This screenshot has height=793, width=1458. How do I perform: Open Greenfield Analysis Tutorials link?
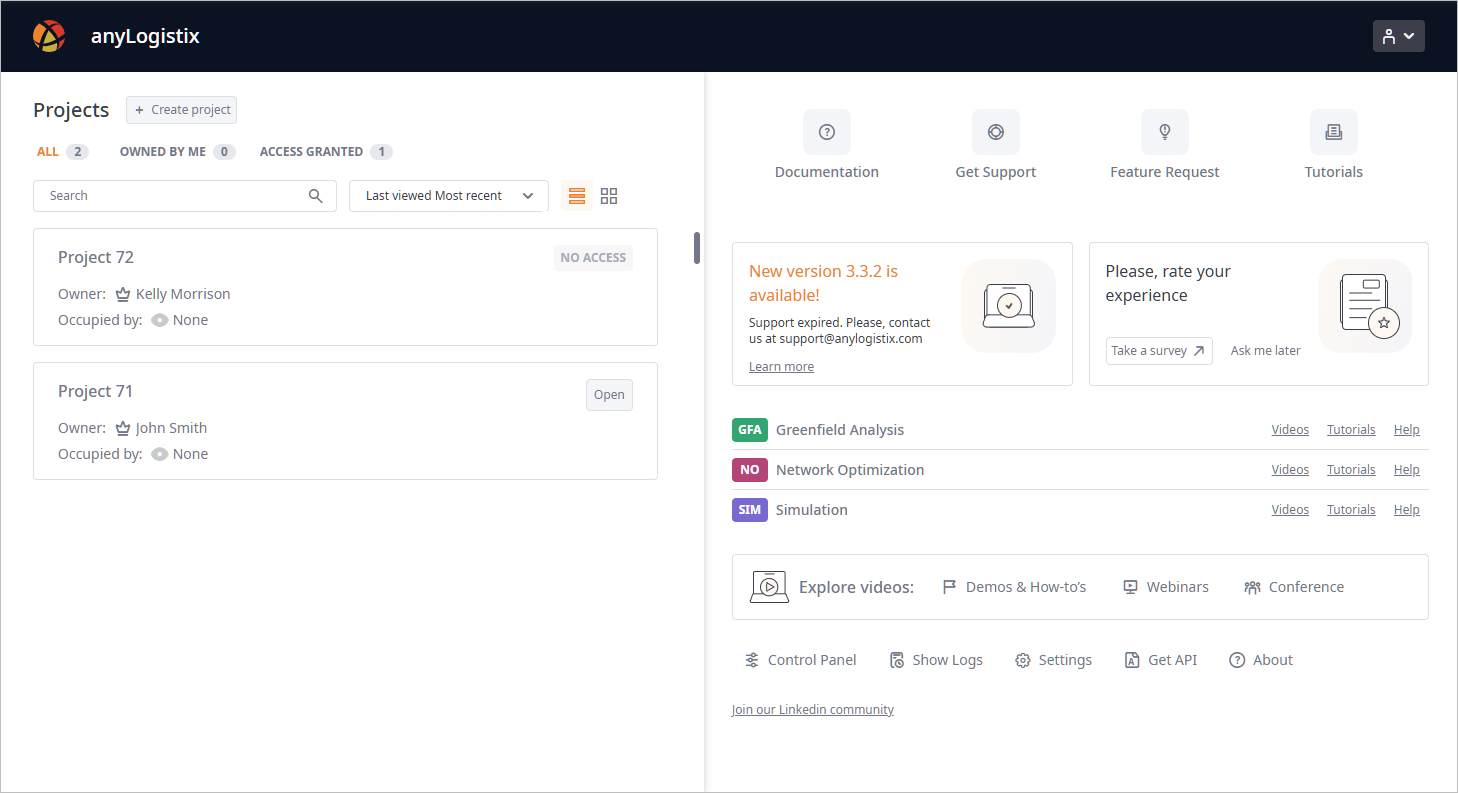coord(1351,430)
